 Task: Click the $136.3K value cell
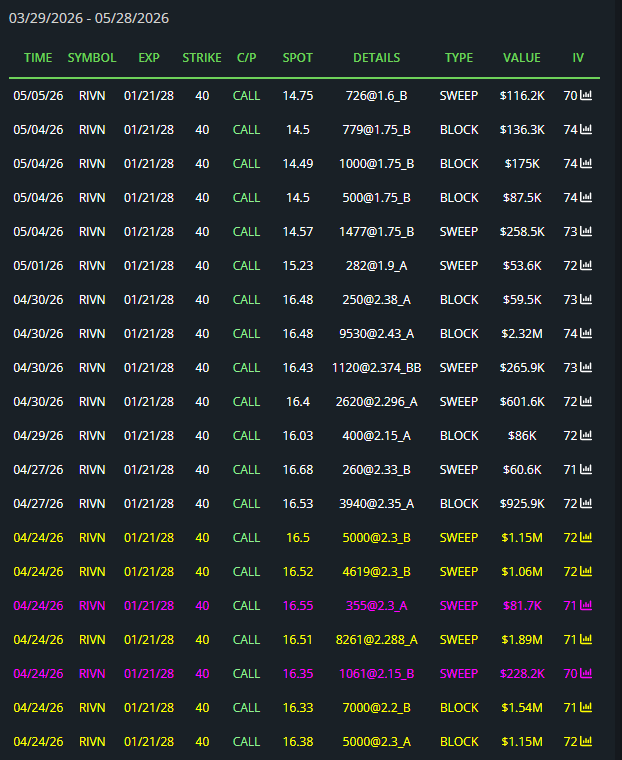tap(522, 129)
